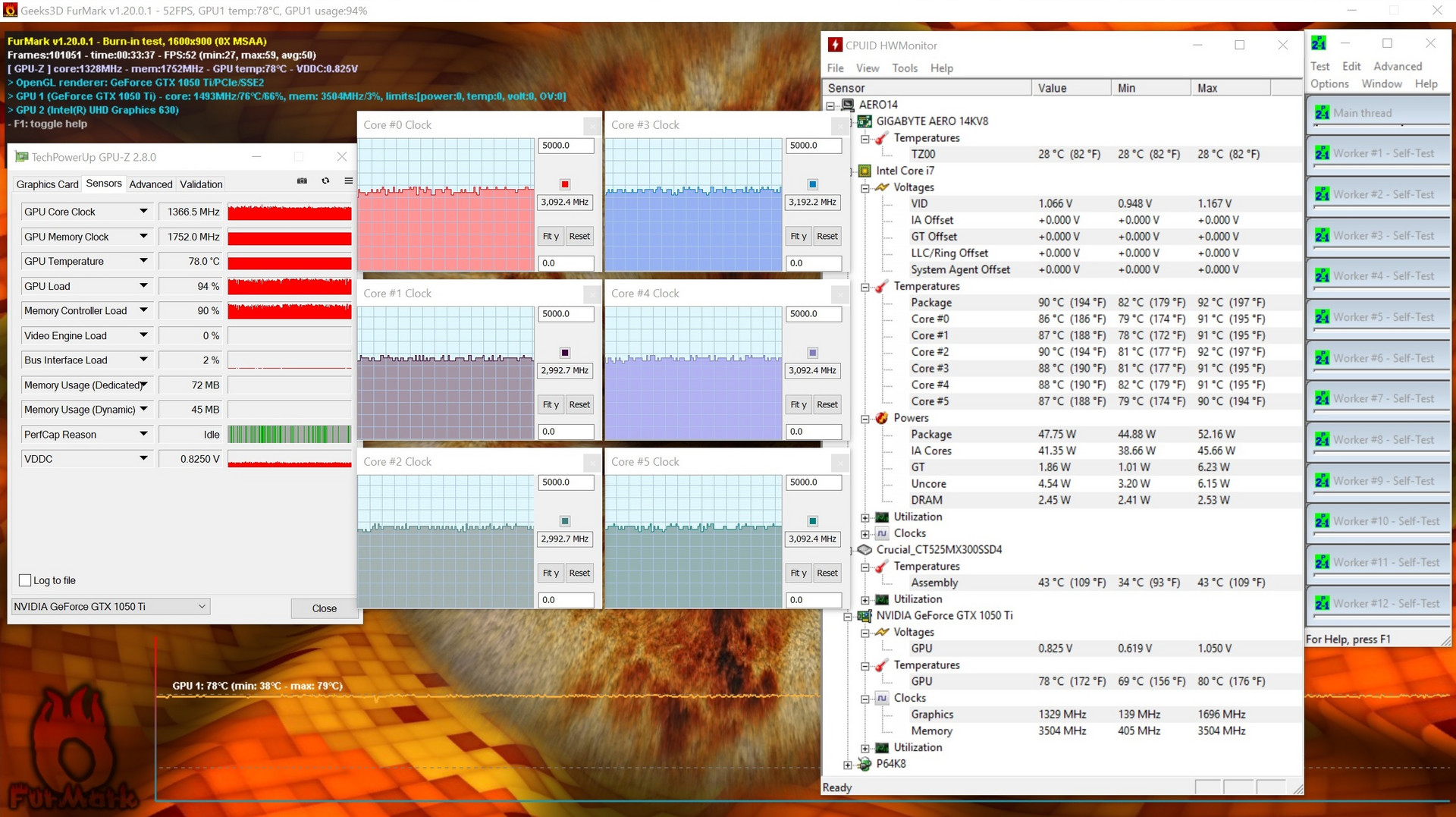This screenshot has height=817, width=1456.
Task: Click the Worker #1 Self-Test Prime95 icon
Action: click(x=1322, y=153)
